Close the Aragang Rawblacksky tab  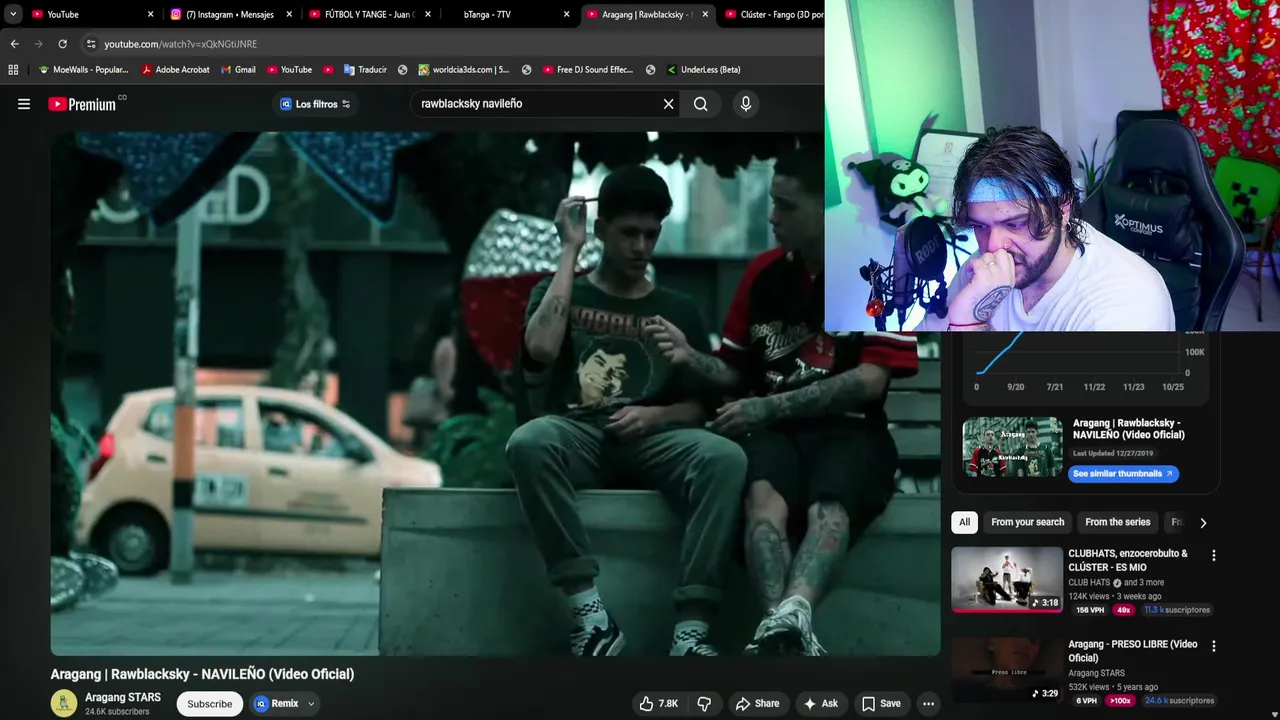coord(705,14)
